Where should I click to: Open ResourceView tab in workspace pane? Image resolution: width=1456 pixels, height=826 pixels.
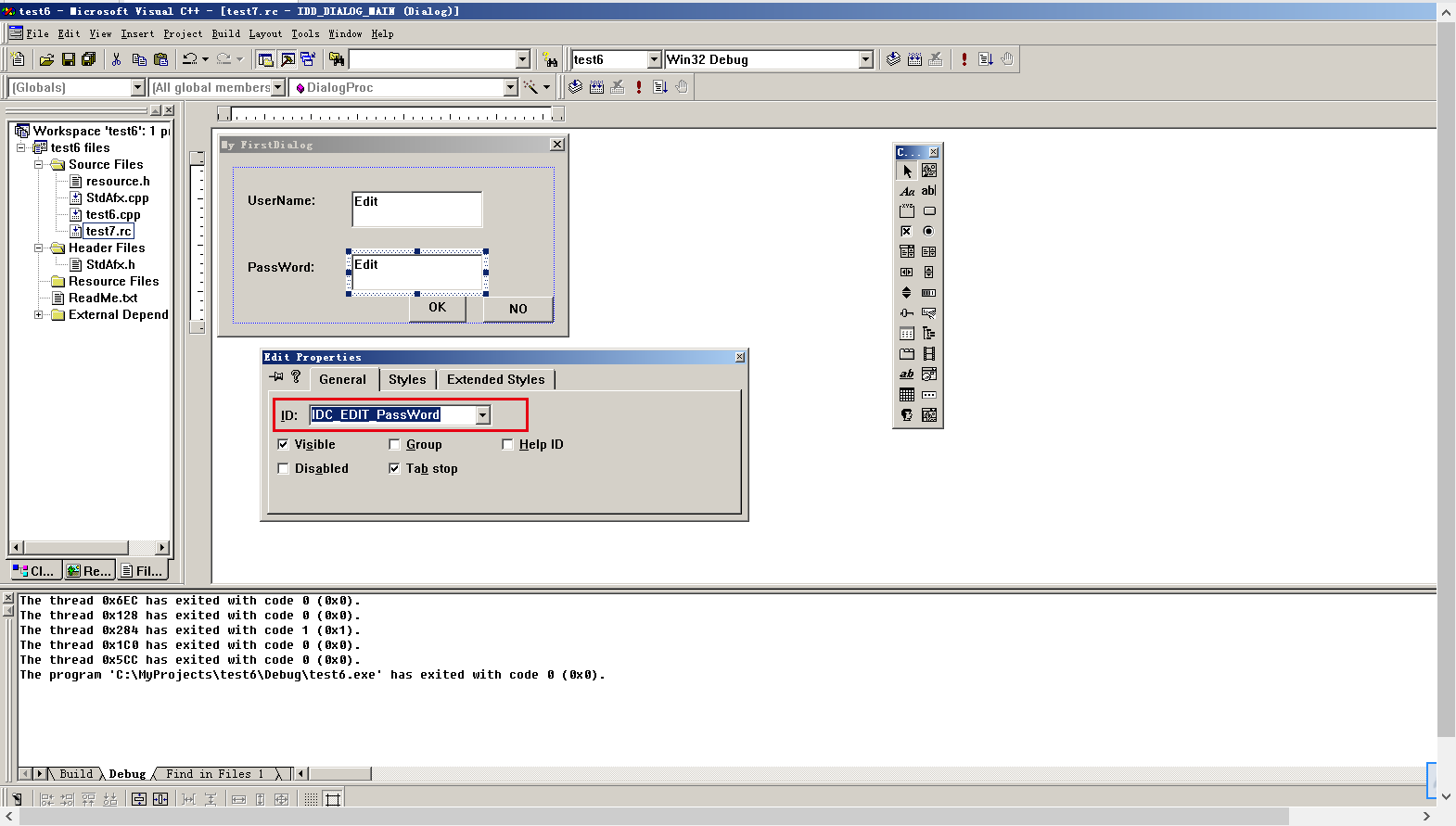89,571
